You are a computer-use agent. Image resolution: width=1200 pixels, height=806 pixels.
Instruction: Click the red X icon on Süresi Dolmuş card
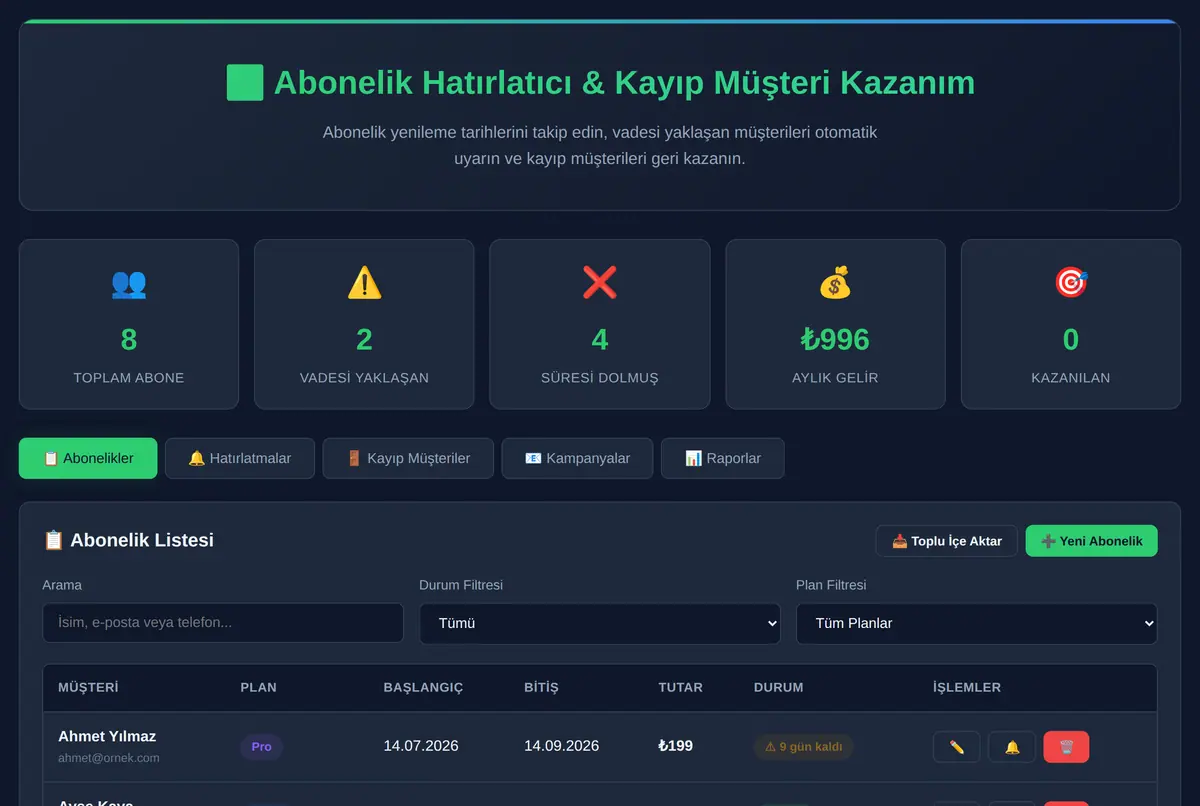pyautogui.click(x=600, y=283)
